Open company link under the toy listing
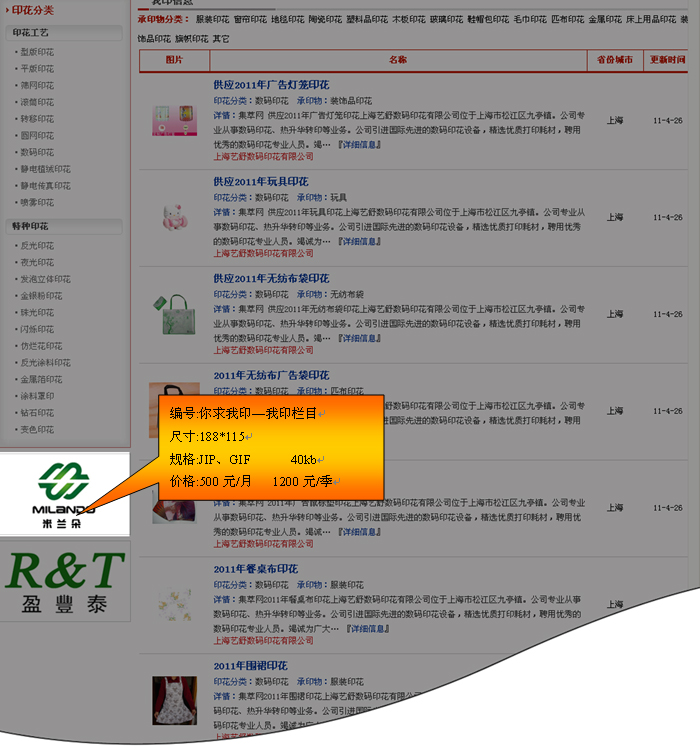This screenshot has width=700, height=750. 263,253
